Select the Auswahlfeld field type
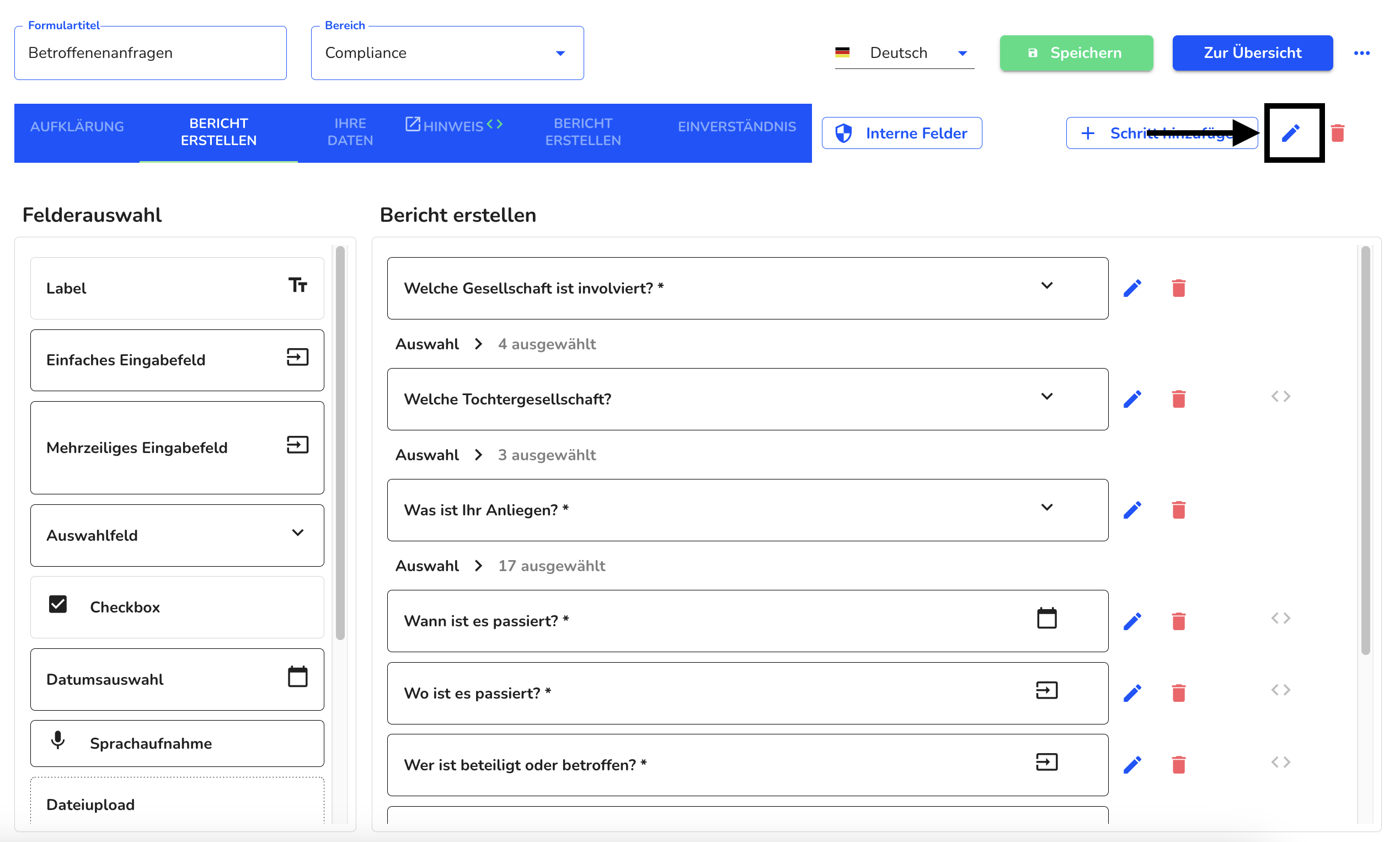 (x=177, y=535)
